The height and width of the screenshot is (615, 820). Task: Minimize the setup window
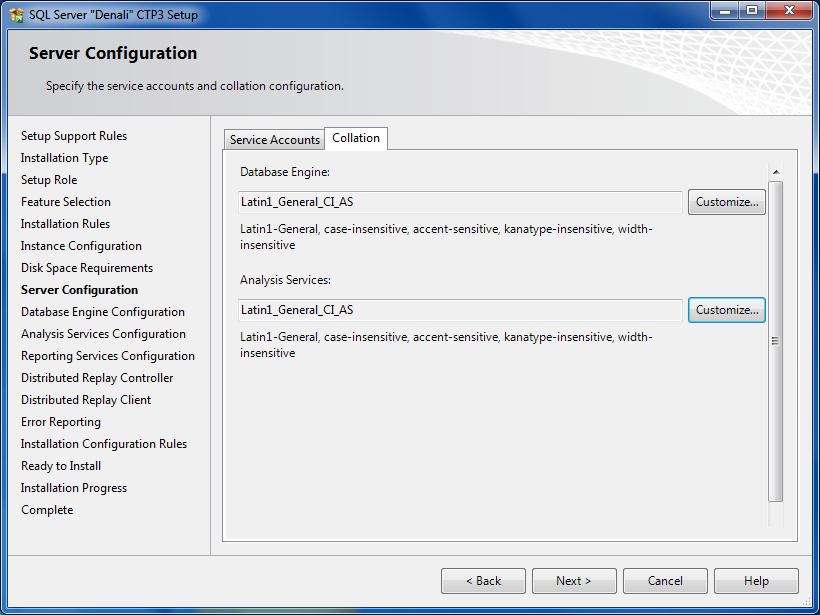click(x=725, y=10)
